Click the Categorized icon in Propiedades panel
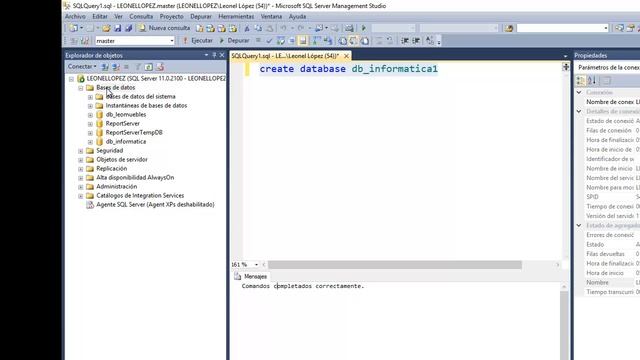The height and width of the screenshot is (360, 640). coord(580,80)
